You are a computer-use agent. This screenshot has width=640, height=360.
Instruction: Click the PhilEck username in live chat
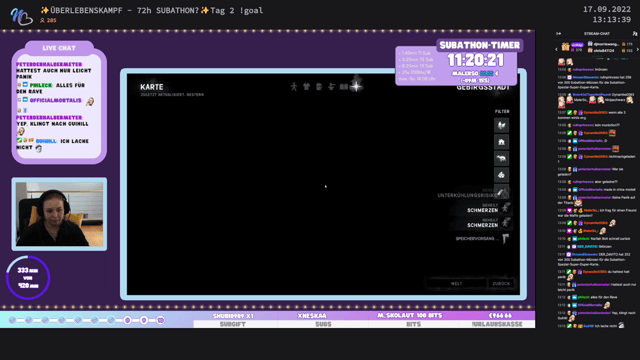click(x=41, y=85)
